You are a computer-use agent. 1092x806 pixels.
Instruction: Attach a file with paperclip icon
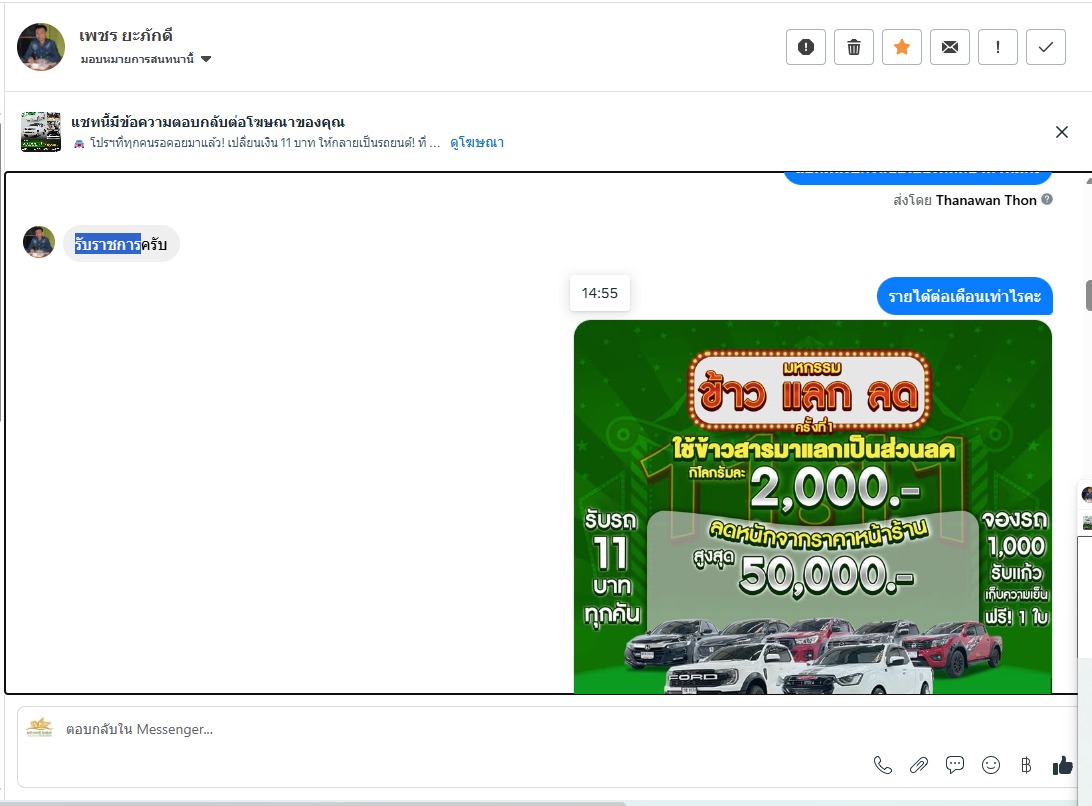coord(919,766)
